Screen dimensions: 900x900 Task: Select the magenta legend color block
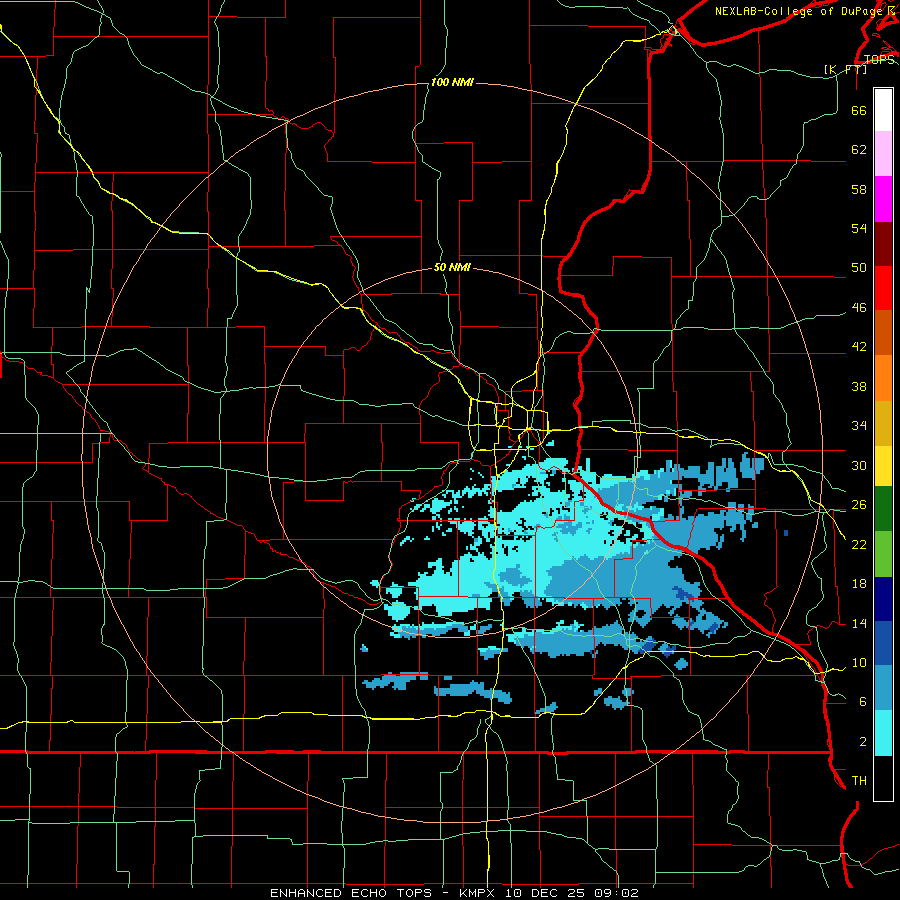pyautogui.click(x=883, y=199)
